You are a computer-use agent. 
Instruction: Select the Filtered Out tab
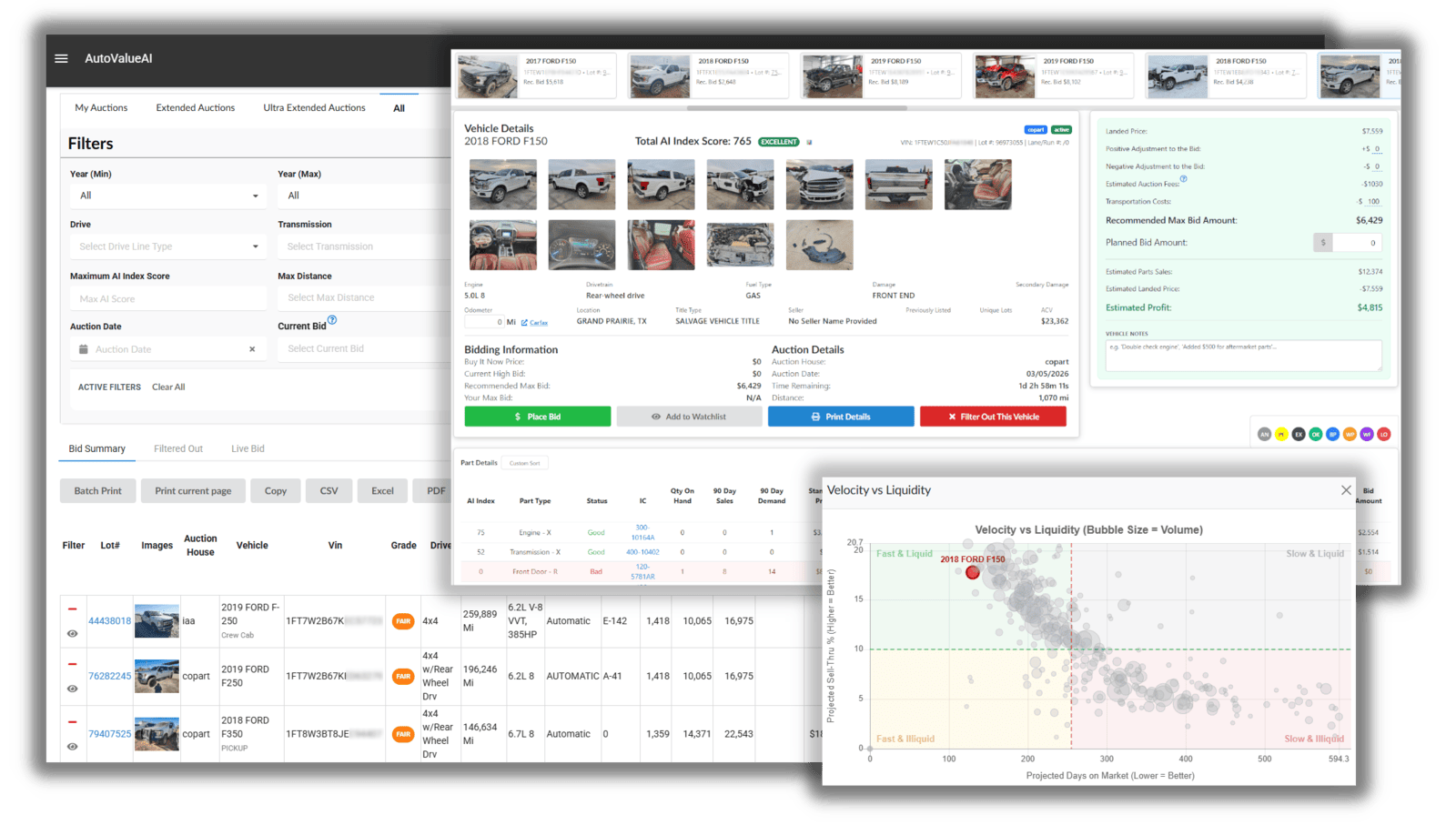(x=178, y=448)
